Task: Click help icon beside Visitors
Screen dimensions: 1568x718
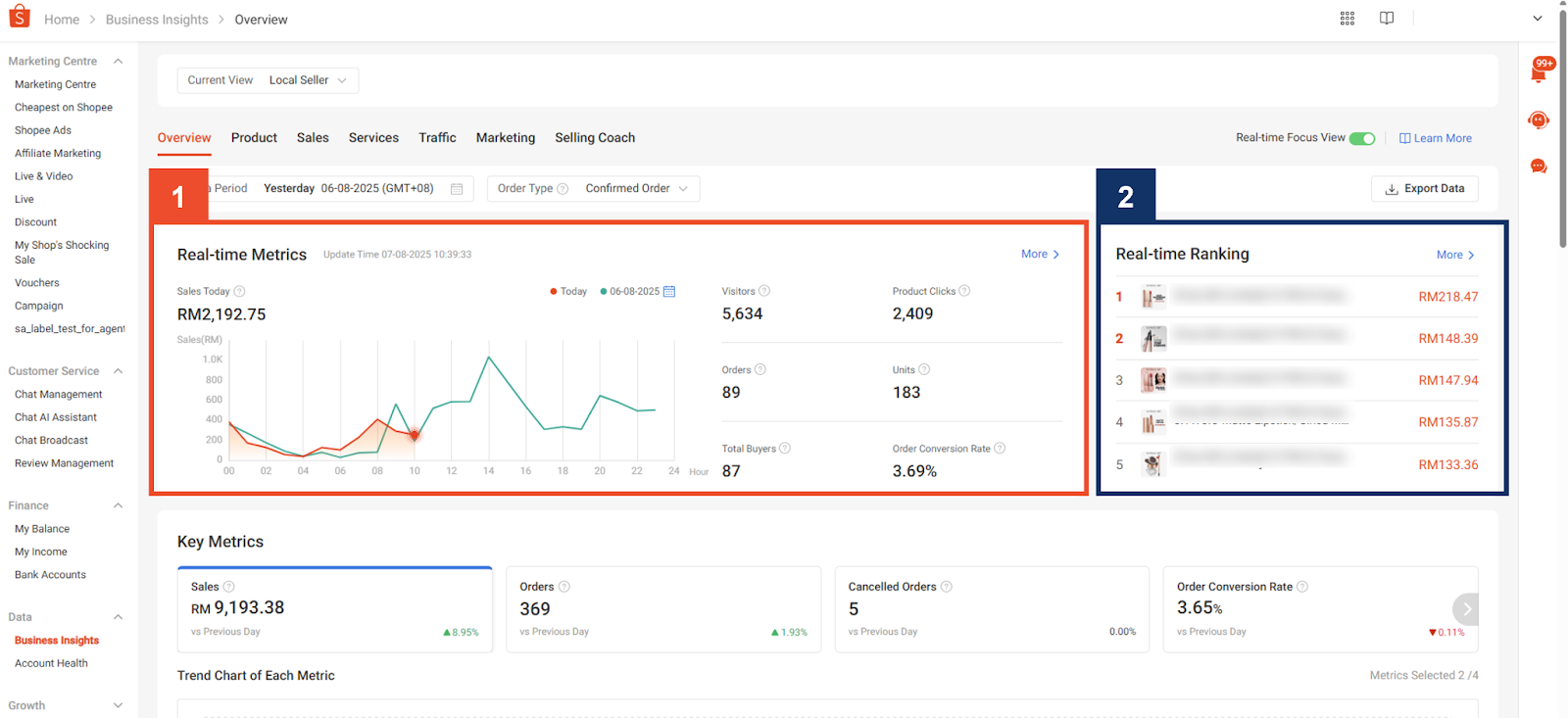Action: click(x=764, y=291)
